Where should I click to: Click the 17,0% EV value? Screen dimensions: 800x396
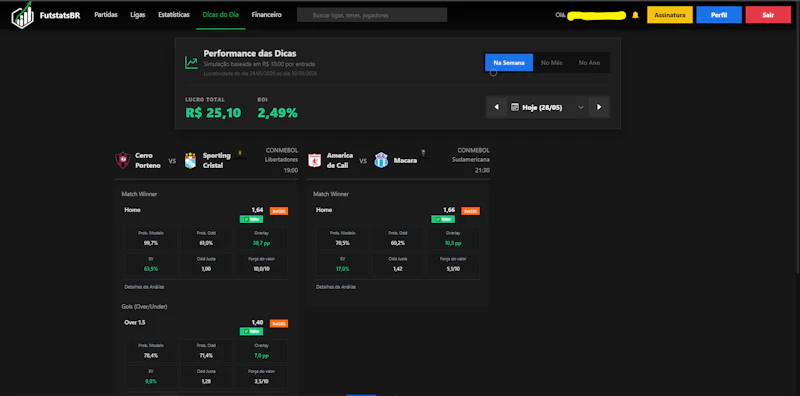342,268
